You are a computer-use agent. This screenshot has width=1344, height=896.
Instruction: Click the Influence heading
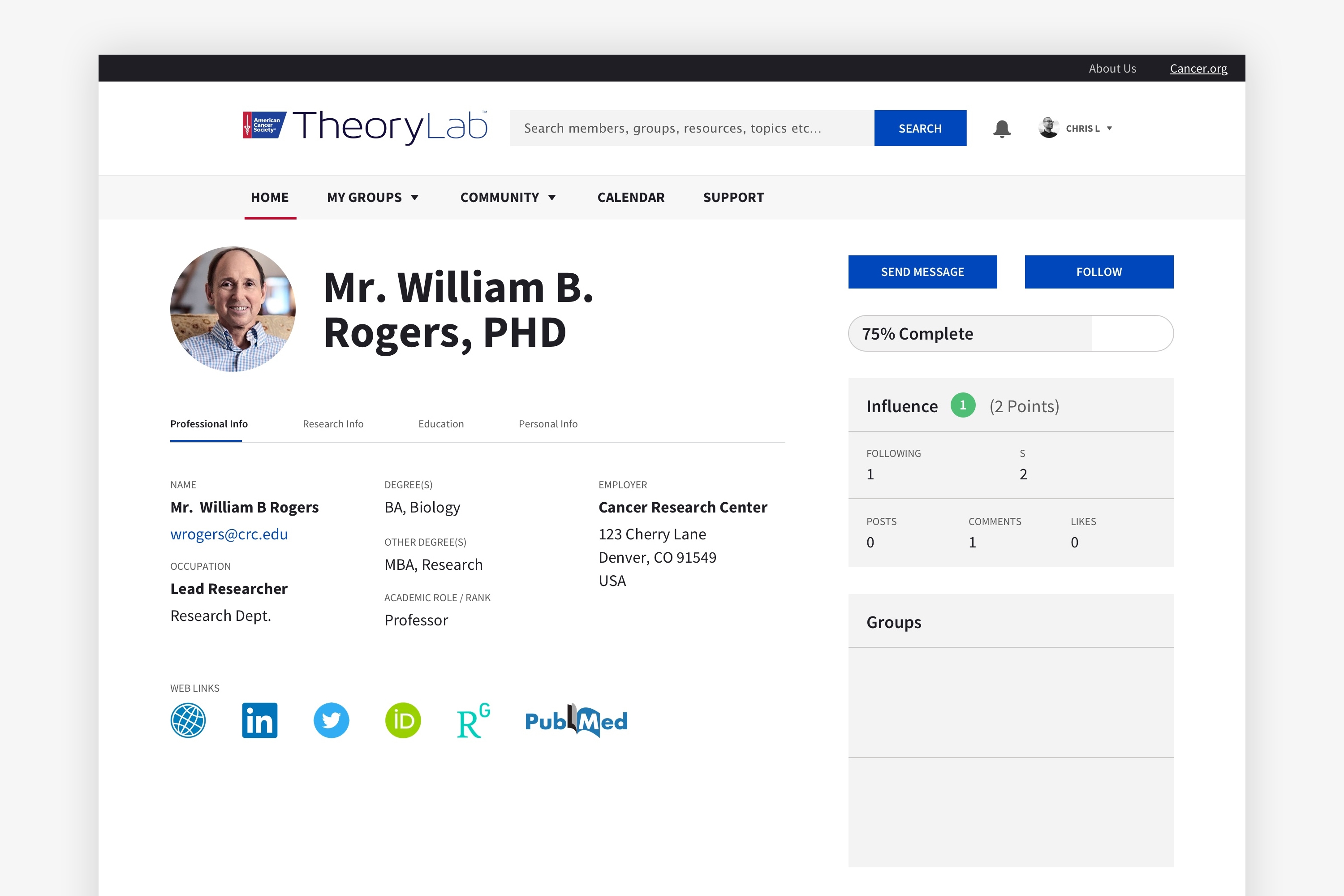coord(902,406)
